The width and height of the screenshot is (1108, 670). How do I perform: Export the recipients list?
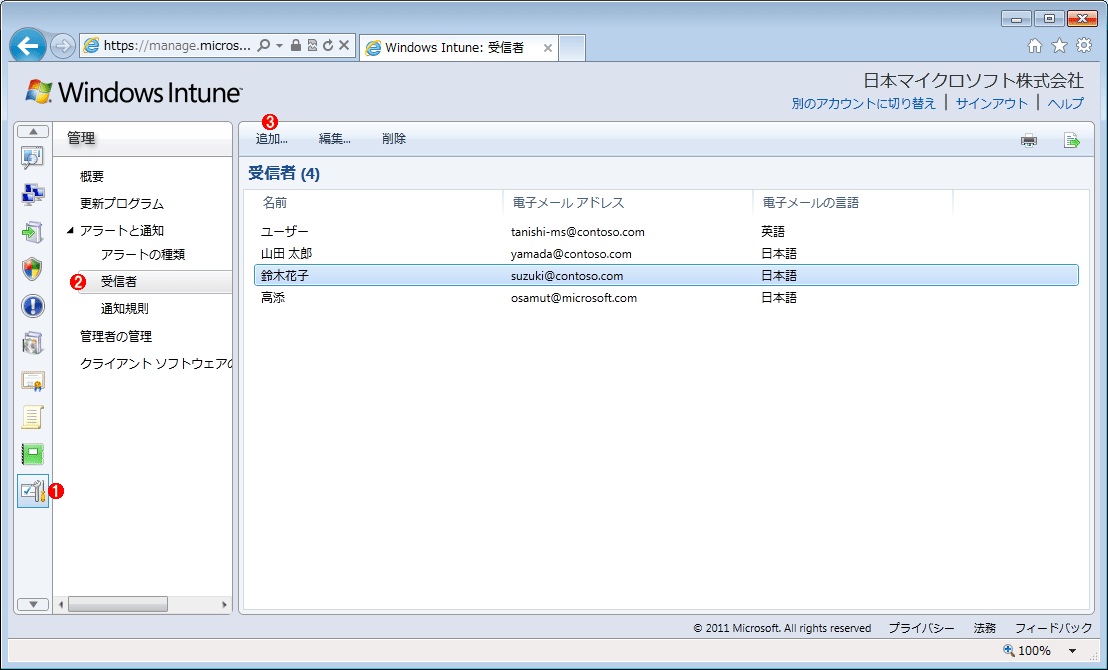pos(1072,140)
